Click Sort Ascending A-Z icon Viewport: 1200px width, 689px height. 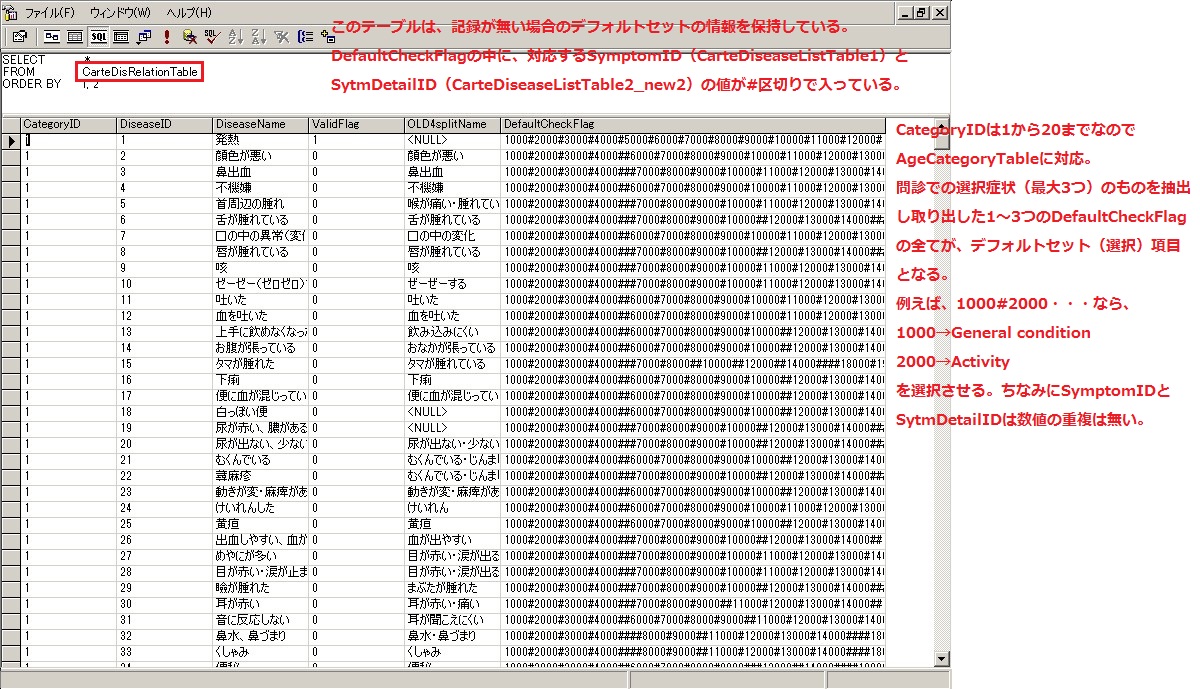236,37
